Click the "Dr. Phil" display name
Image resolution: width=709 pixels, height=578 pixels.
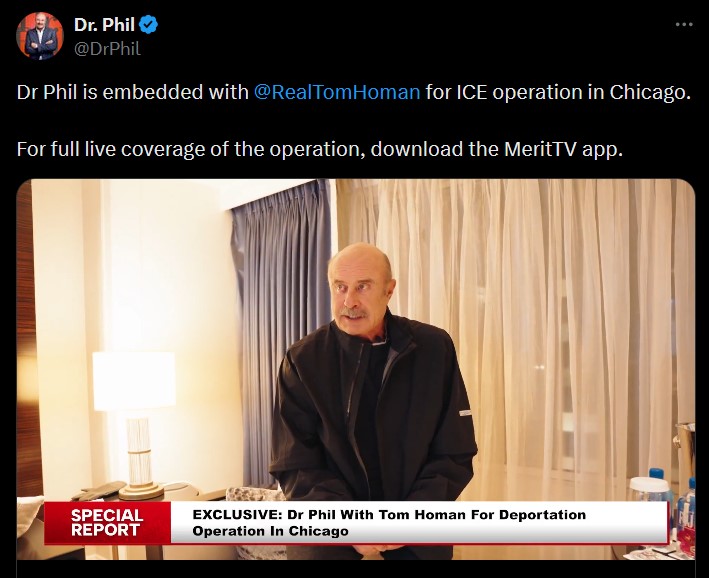(x=104, y=24)
